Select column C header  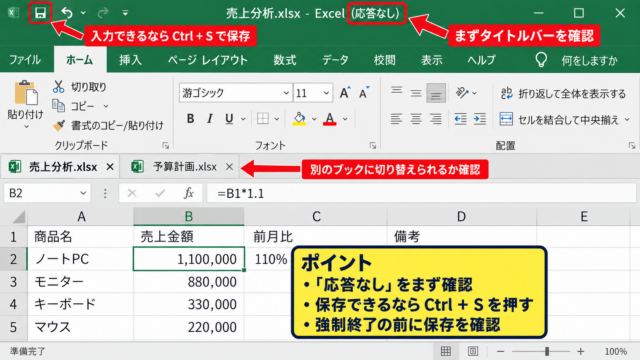(316, 216)
